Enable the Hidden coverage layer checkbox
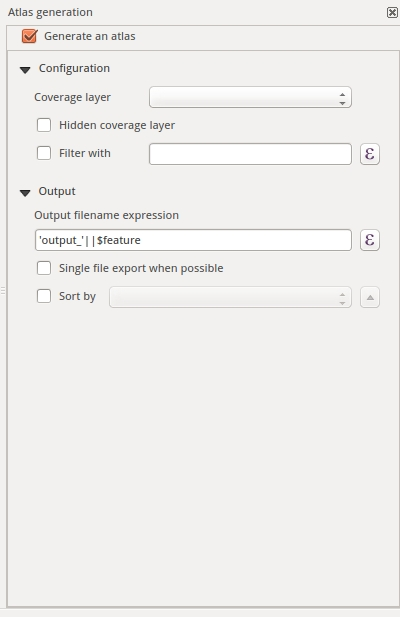400x617 pixels. coord(44,125)
